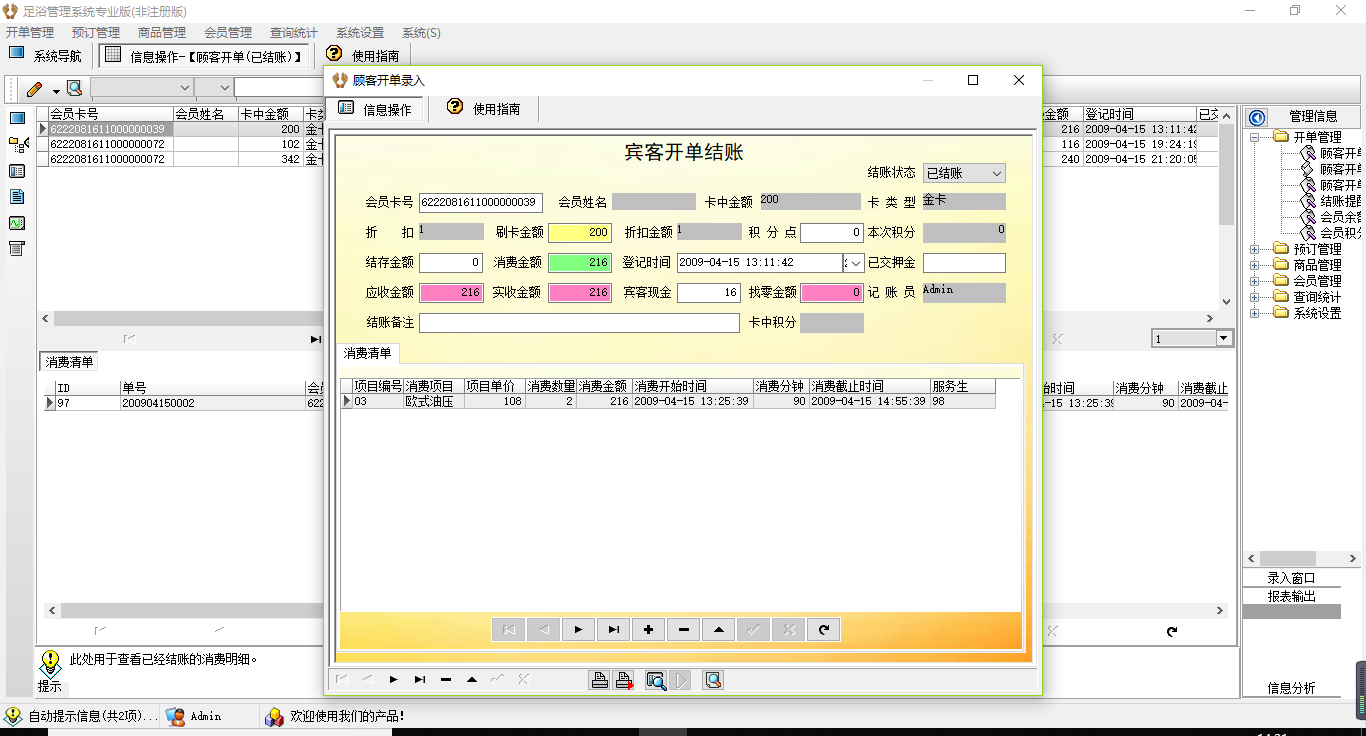The height and width of the screenshot is (736, 1366).
Task: Click the folder tree icon in left sidebar
Action: pyautogui.click(x=17, y=145)
